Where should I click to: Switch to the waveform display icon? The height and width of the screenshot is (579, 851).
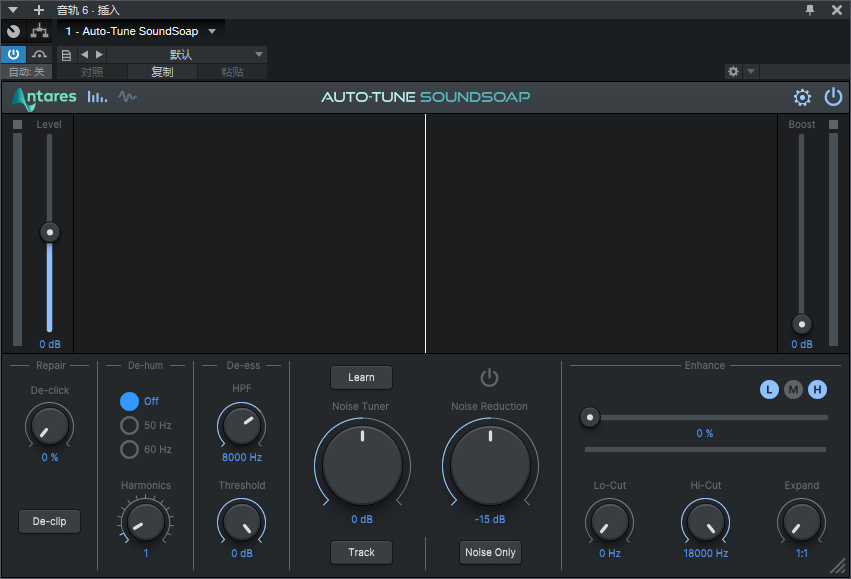pyautogui.click(x=128, y=97)
